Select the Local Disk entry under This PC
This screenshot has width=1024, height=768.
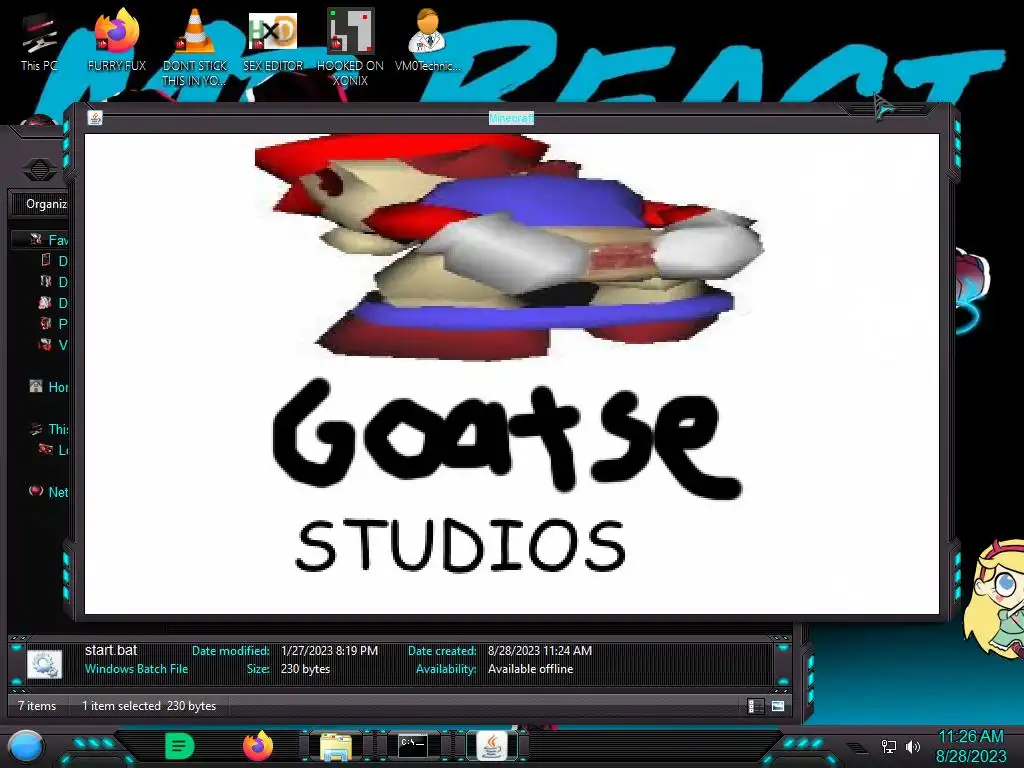(55, 450)
